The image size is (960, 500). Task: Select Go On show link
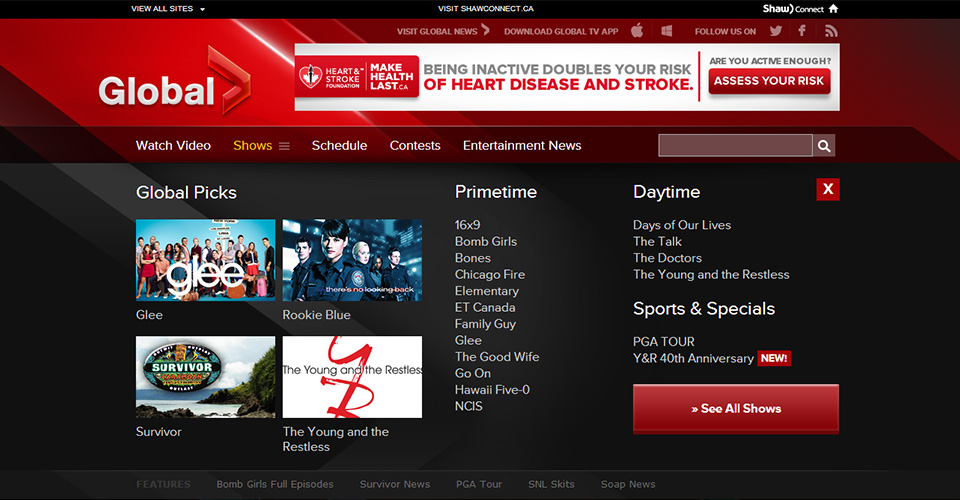point(473,374)
